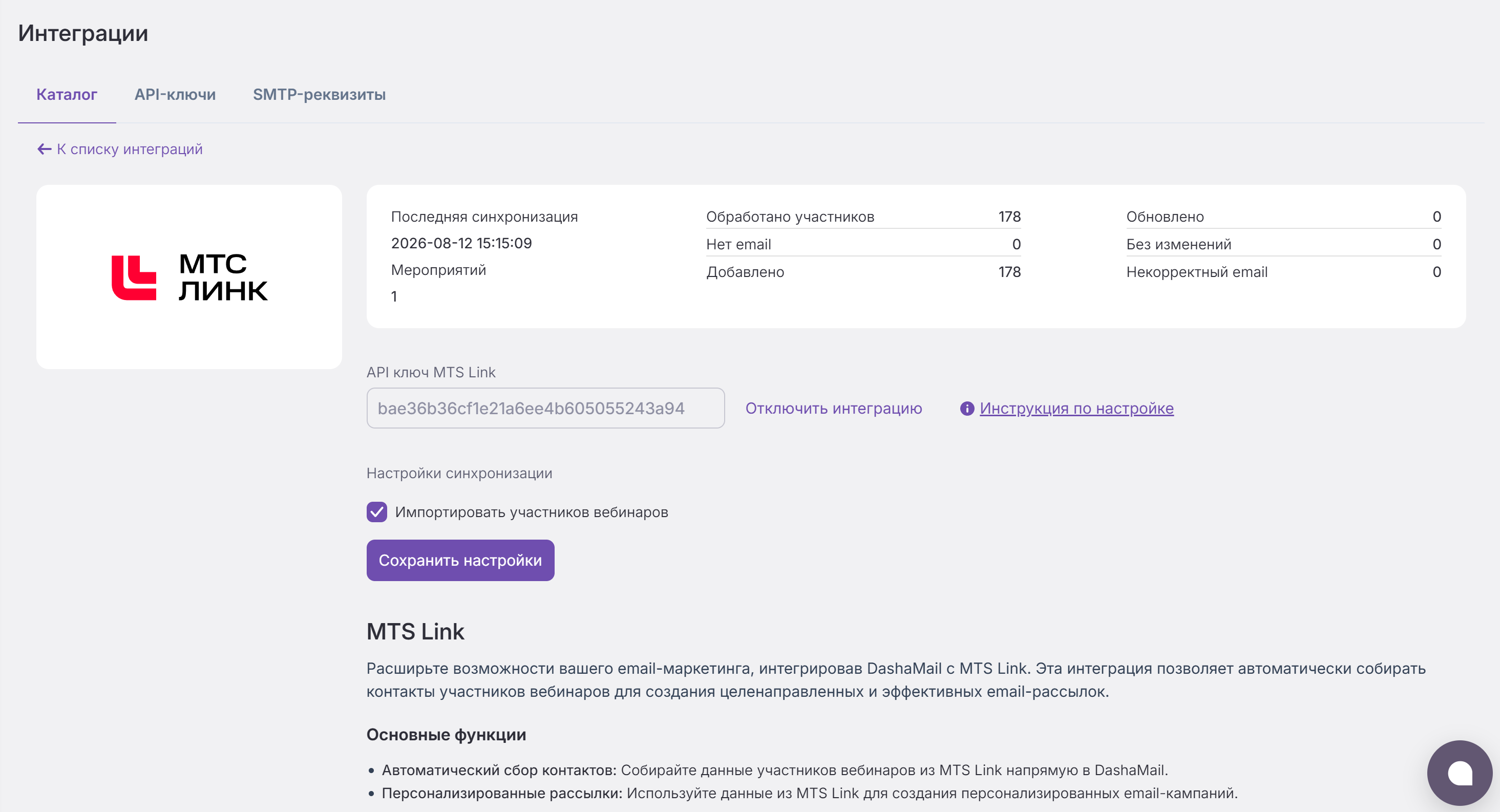Select the sync date '2026-08-12 15:15:09'
The image size is (1500, 812).
[462, 243]
